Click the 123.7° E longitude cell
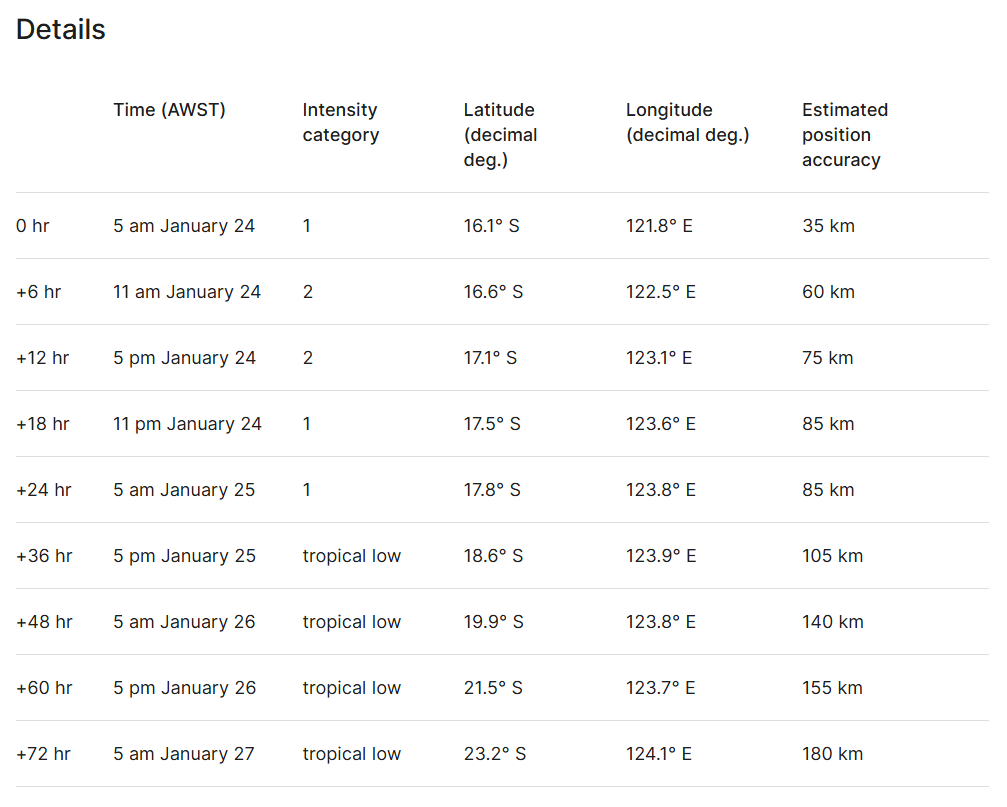The image size is (1007, 807). click(660, 688)
